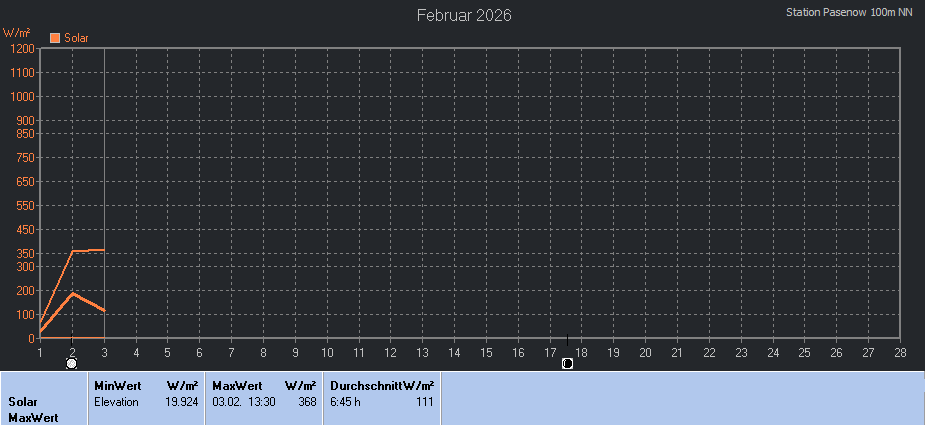Click the Station Pasenow 100m NN label
925x425 pixels.
pos(849,12)
